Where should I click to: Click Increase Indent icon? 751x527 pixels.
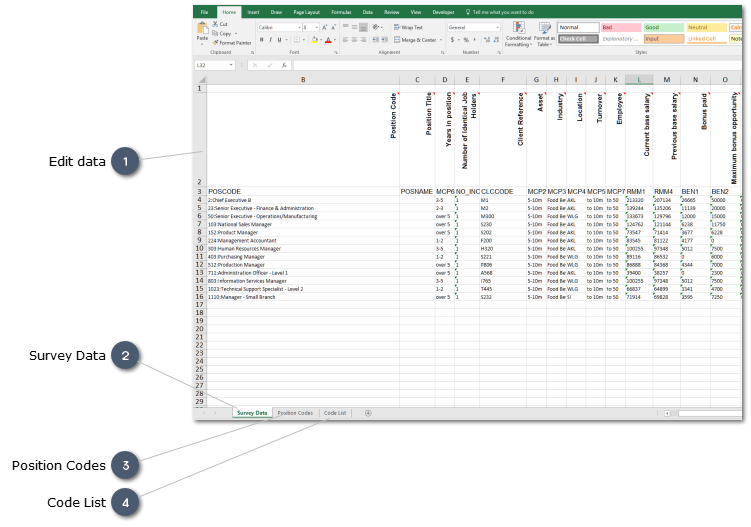(384, 40)
